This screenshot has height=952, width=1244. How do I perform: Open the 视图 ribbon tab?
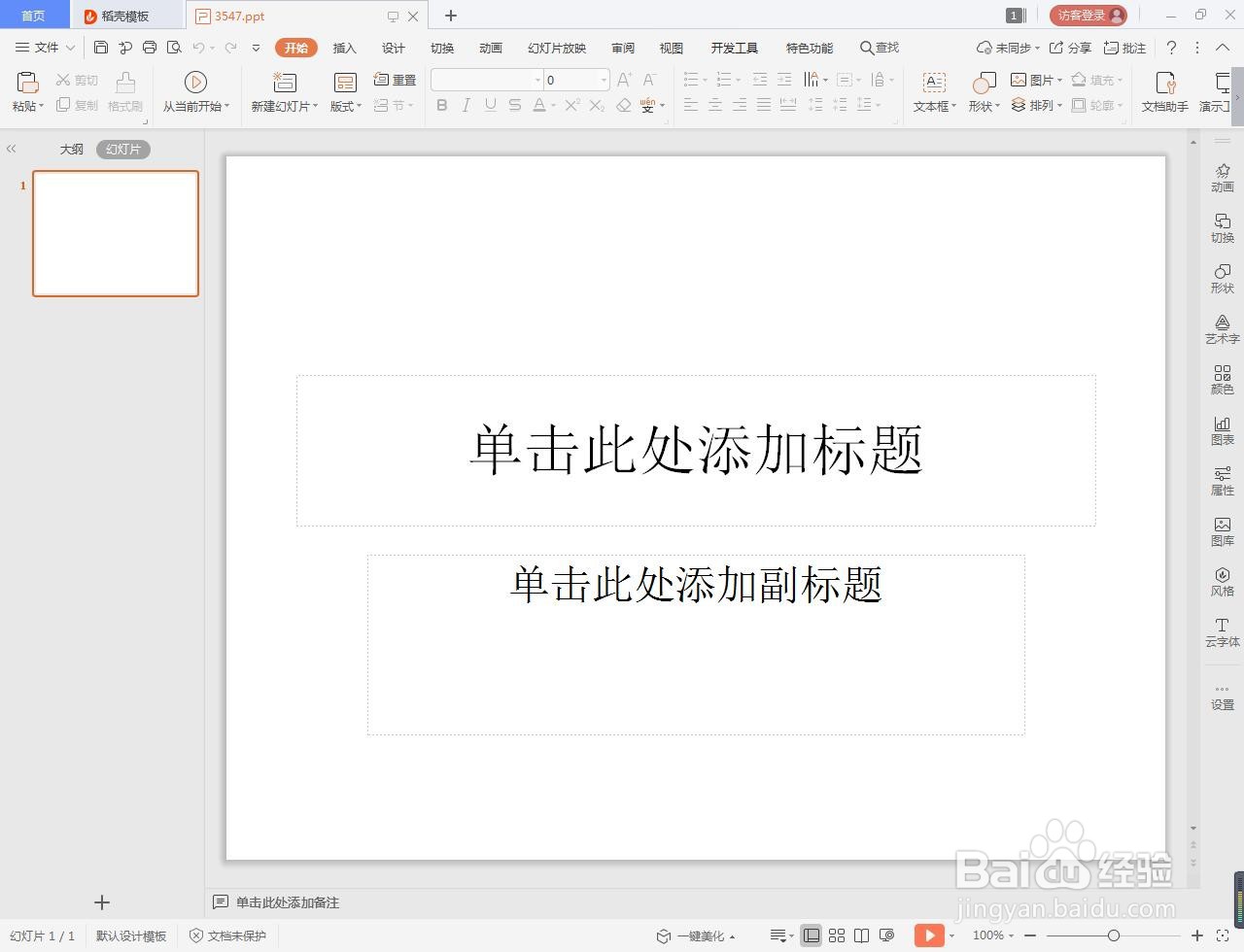click(672, 48)
